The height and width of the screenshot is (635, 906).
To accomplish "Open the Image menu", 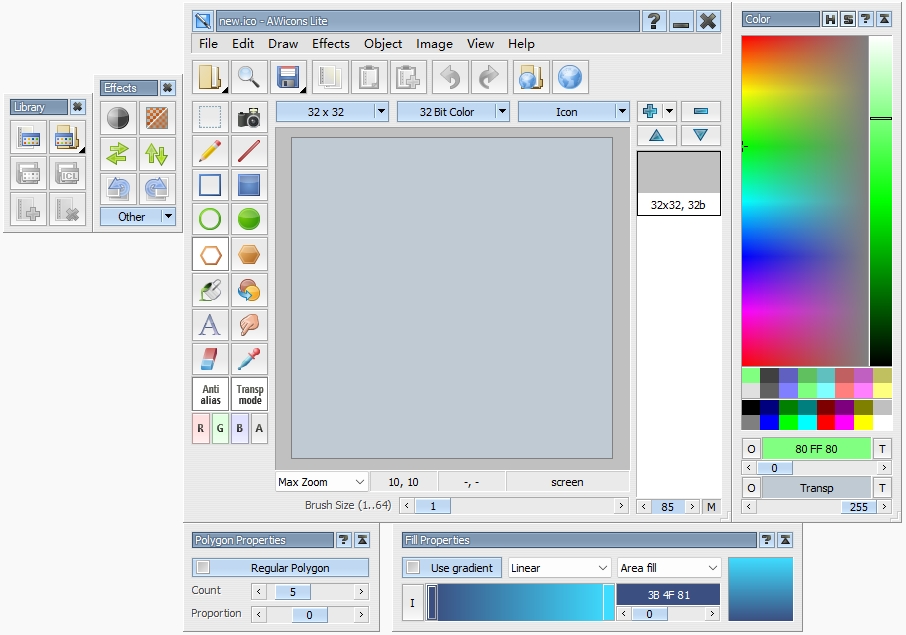I will pyautogui.click(x=435, y=44).
